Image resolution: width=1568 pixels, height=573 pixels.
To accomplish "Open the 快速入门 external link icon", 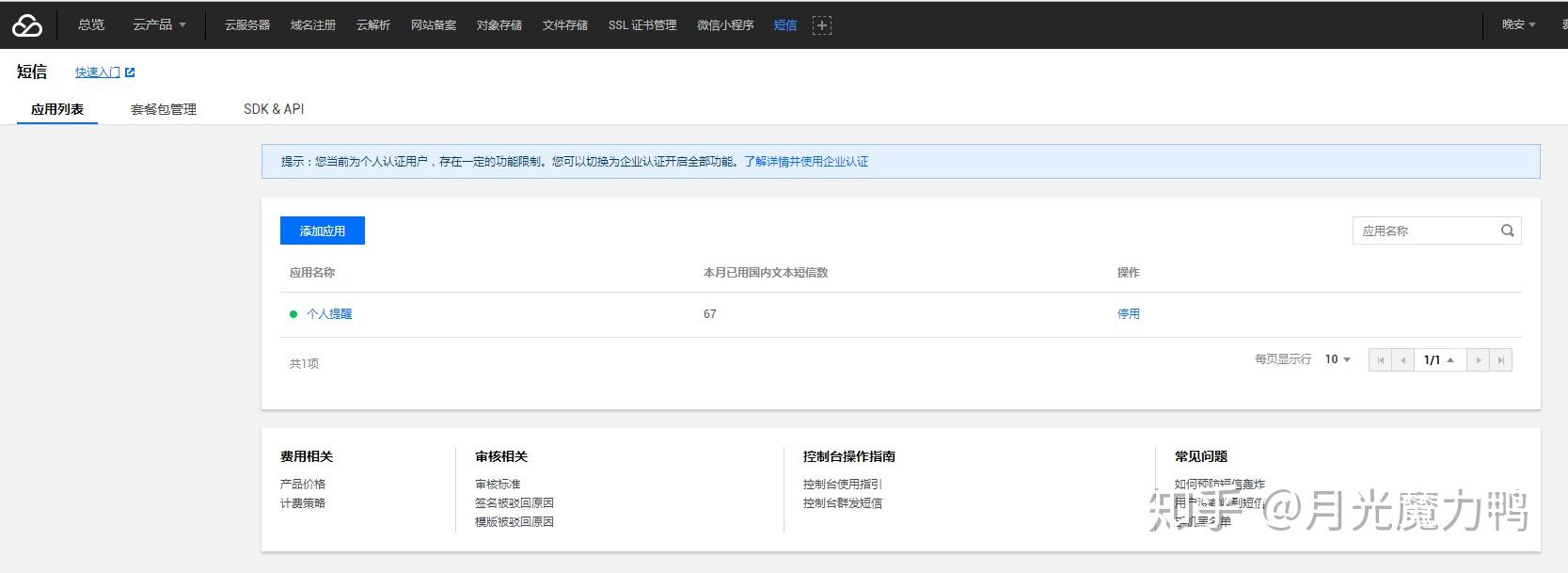I will point(130,72).
